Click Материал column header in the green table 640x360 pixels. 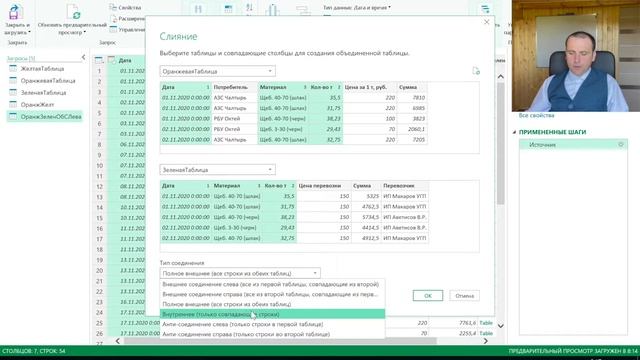pyautogui.click(x=237, y=186)
